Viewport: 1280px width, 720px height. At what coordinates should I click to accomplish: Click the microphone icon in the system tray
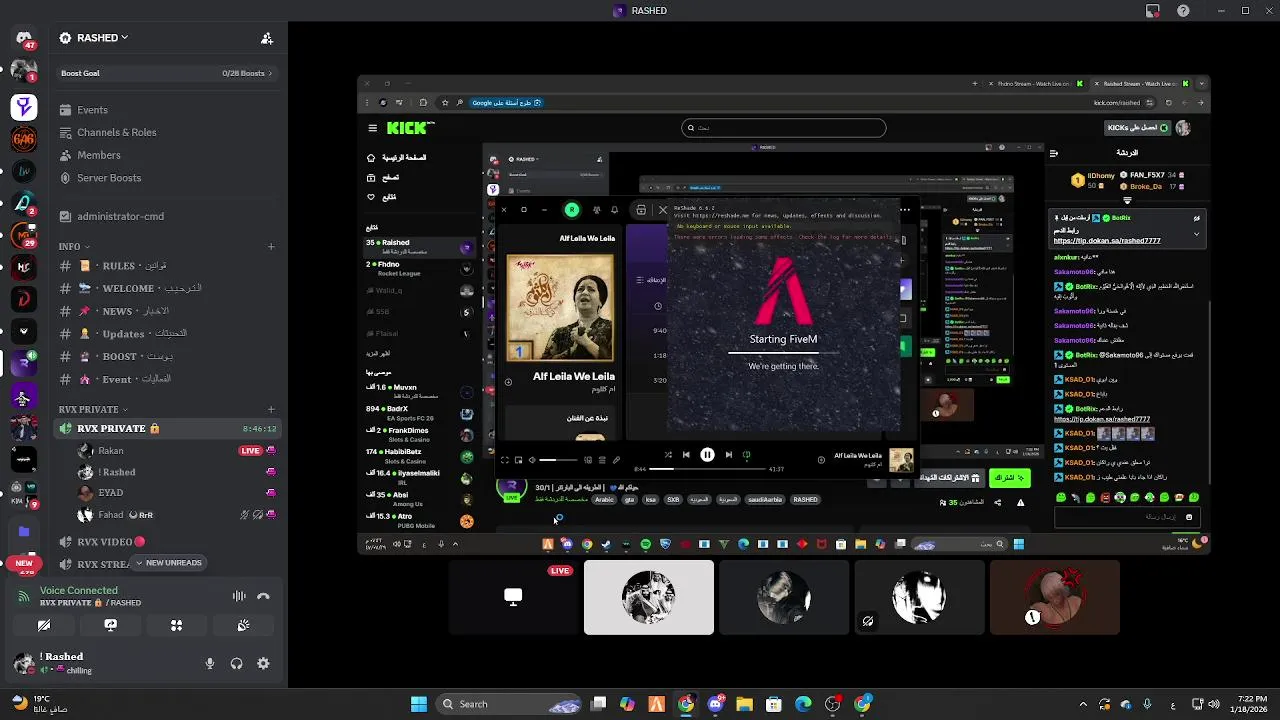pos(1146,704)
